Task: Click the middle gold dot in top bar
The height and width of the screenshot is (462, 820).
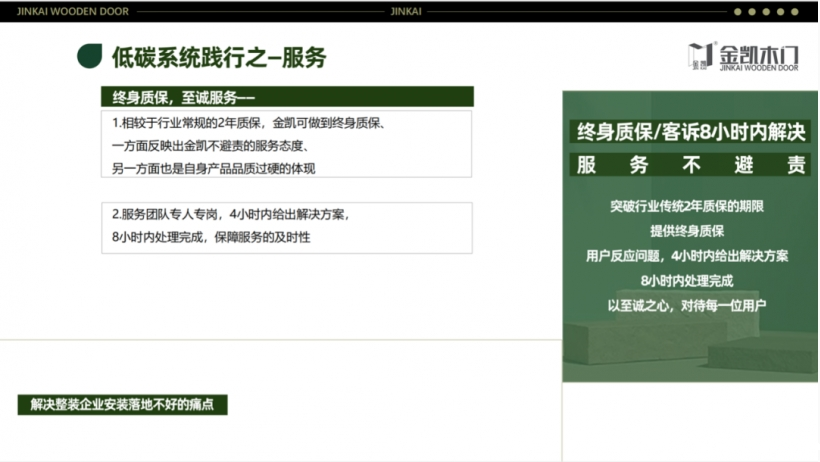Action: (x=767, y=12)
